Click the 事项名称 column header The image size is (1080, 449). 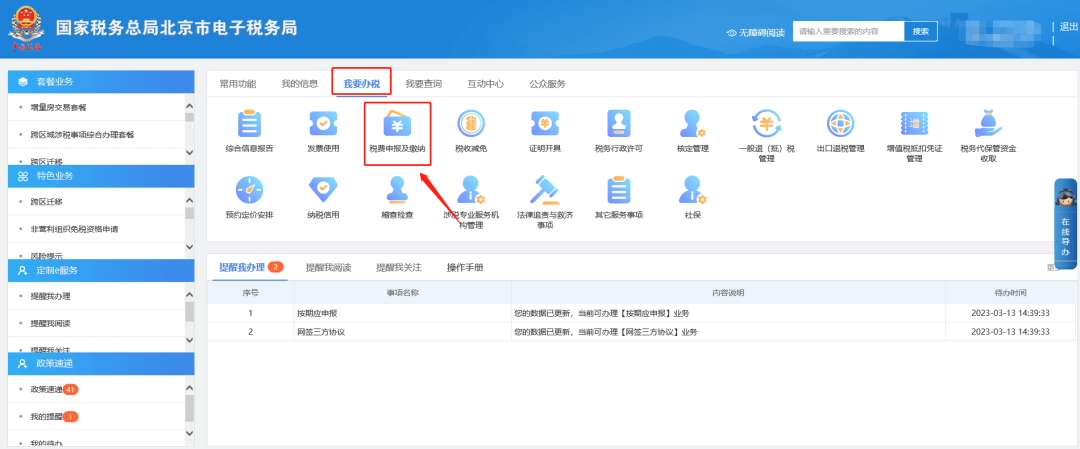403,293
